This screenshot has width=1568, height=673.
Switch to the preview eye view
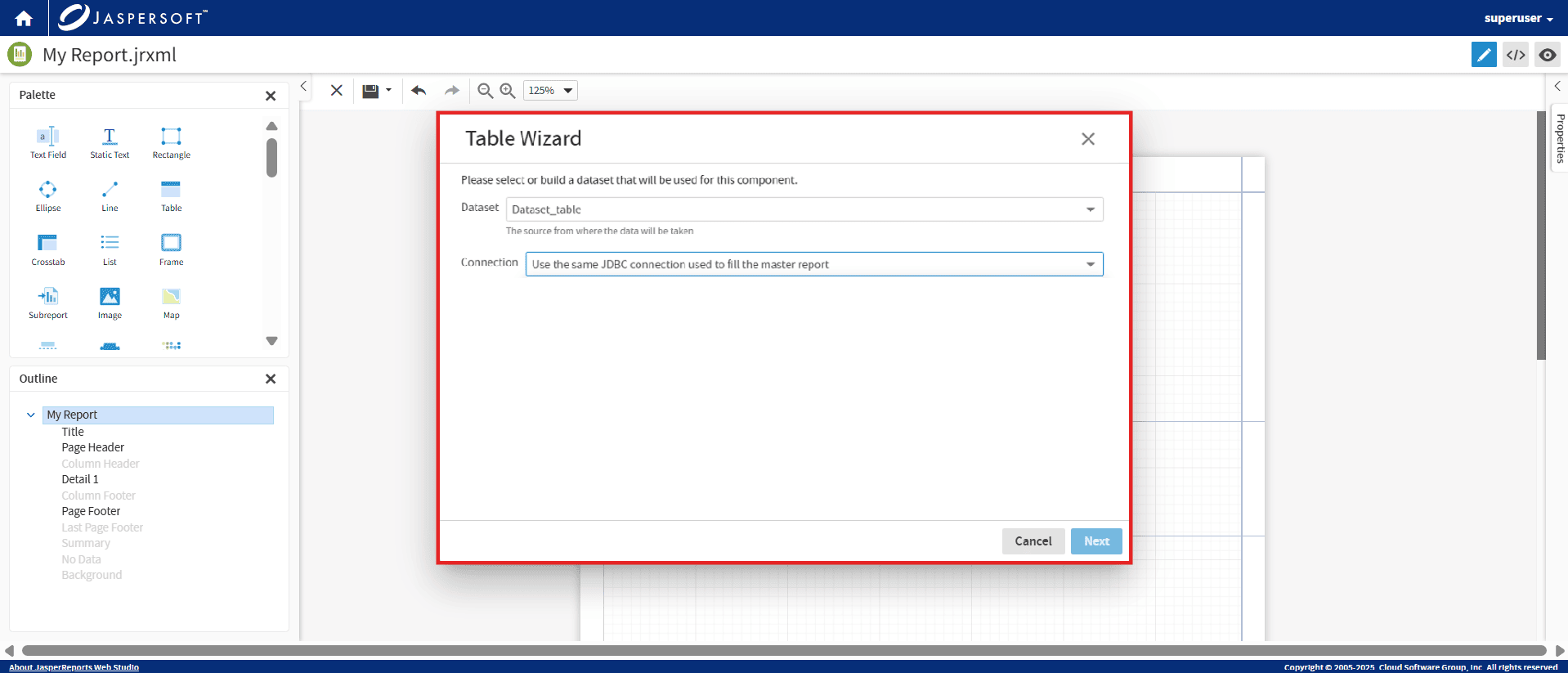point(1547,55)
